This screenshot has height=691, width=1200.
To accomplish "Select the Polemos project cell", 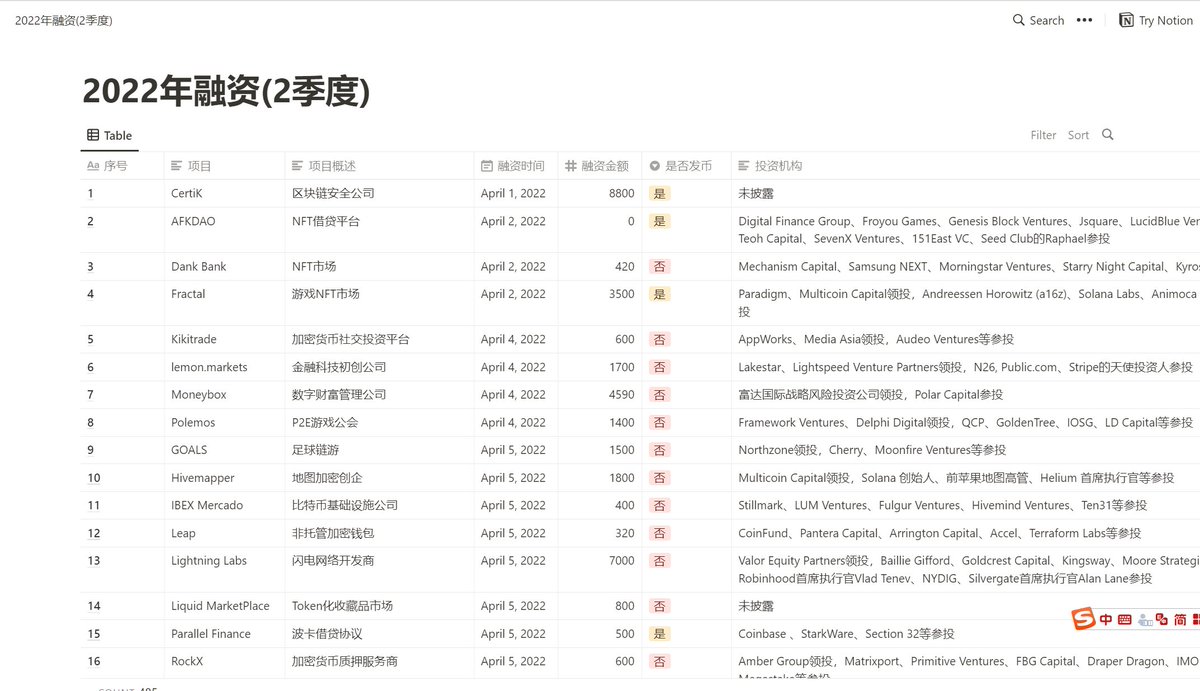I will tap(224, 422).
